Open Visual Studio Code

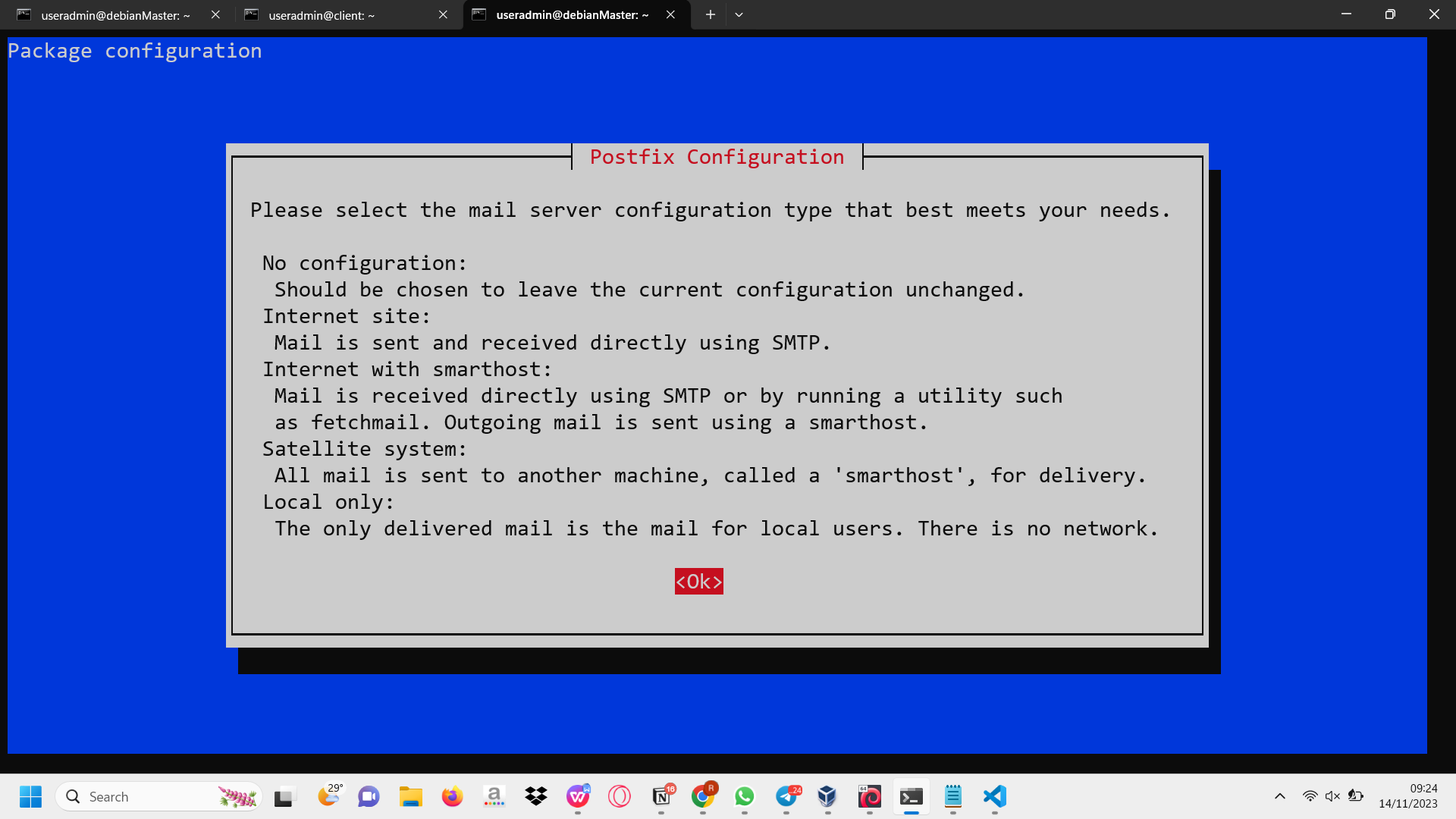click(x=995, y=797)
